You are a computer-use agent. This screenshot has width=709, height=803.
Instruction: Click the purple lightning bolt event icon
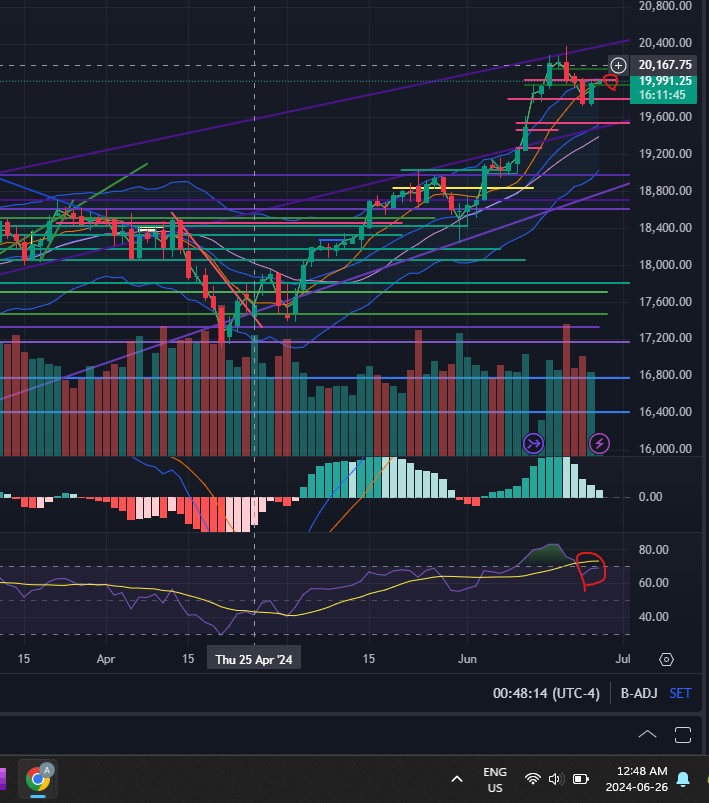pyautogui.click(x=599, y=442)
